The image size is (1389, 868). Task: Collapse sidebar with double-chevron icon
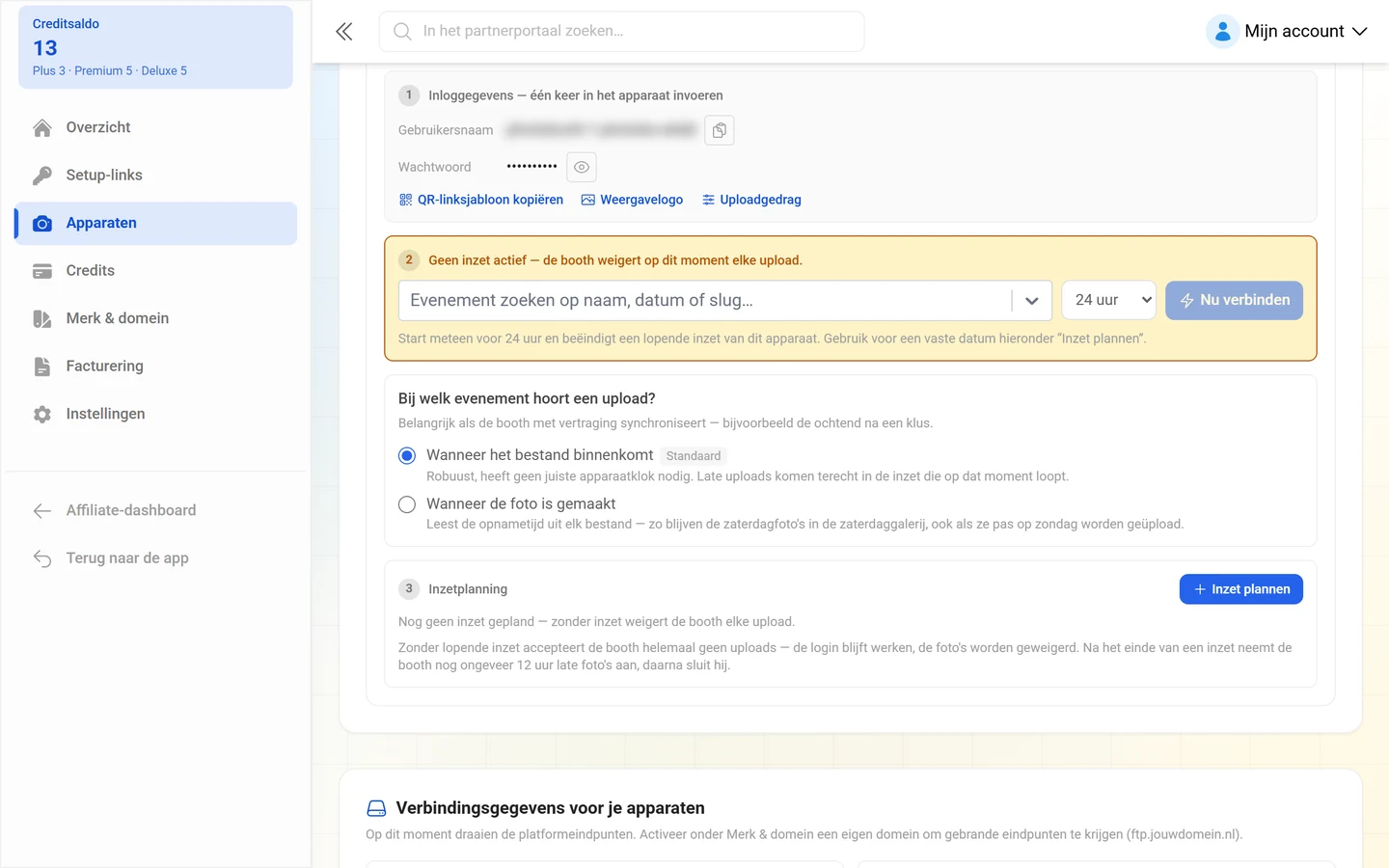[x=344, y=32]
